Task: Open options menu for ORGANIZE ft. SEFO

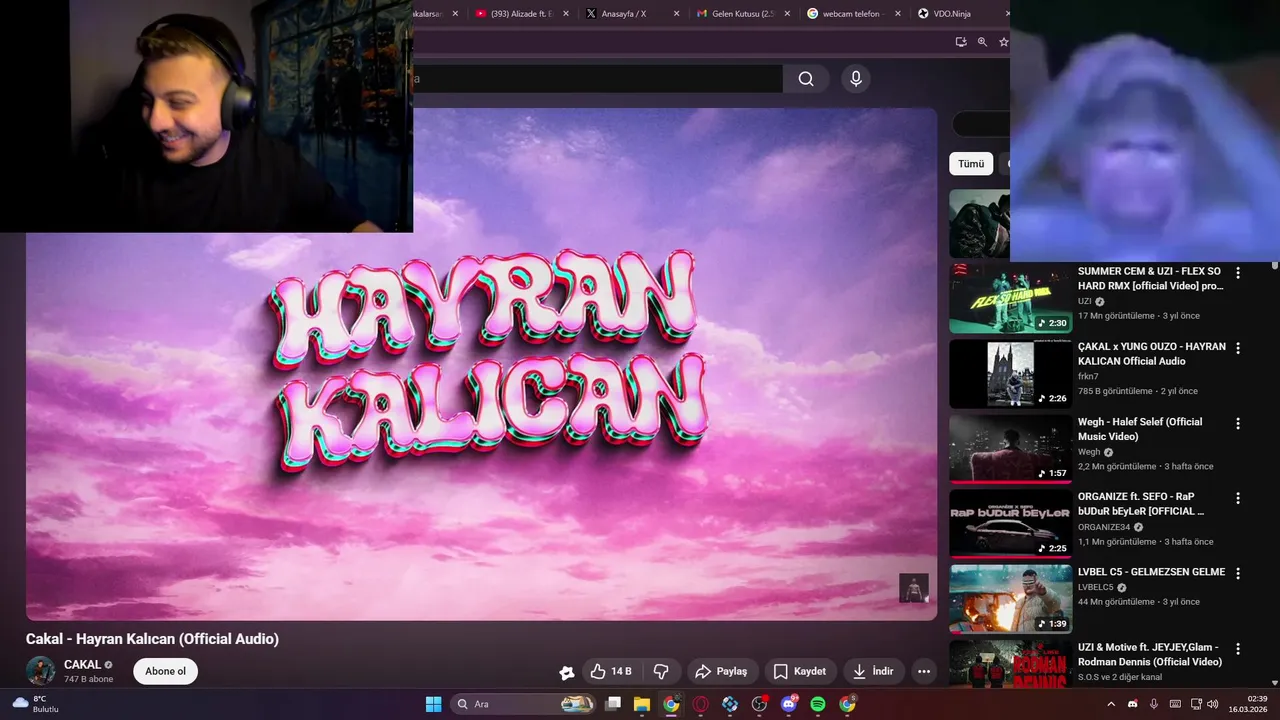Action: click(x=1238, y=498)
